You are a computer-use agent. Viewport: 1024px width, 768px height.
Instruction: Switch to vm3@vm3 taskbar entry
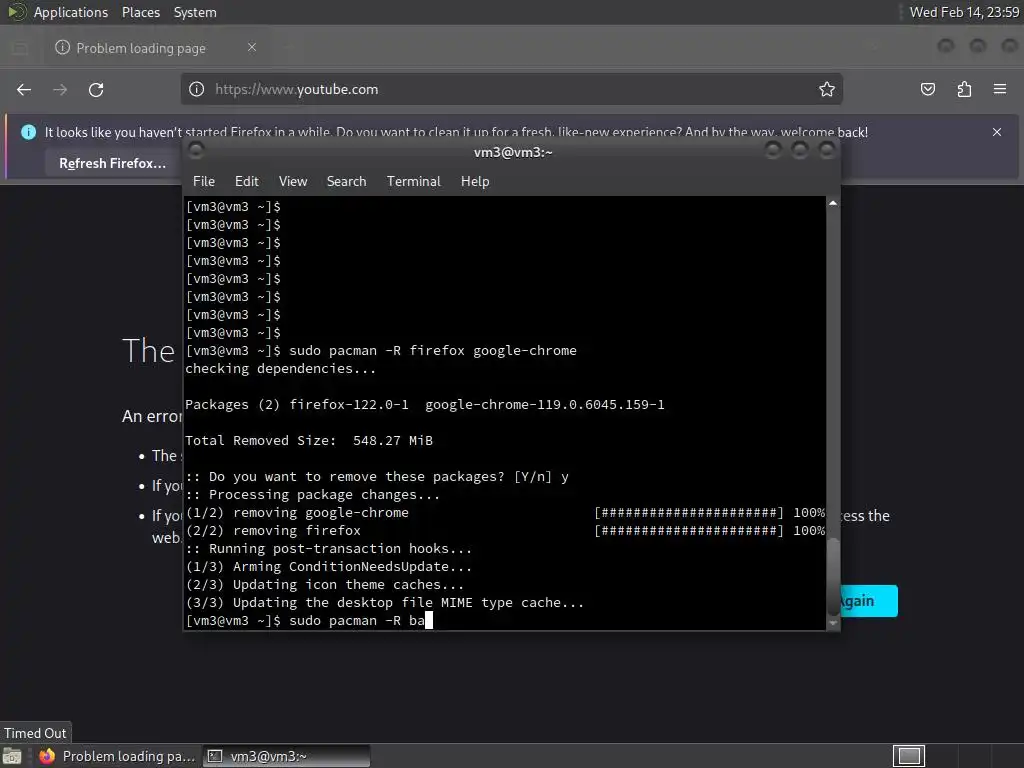click(287, 756)
